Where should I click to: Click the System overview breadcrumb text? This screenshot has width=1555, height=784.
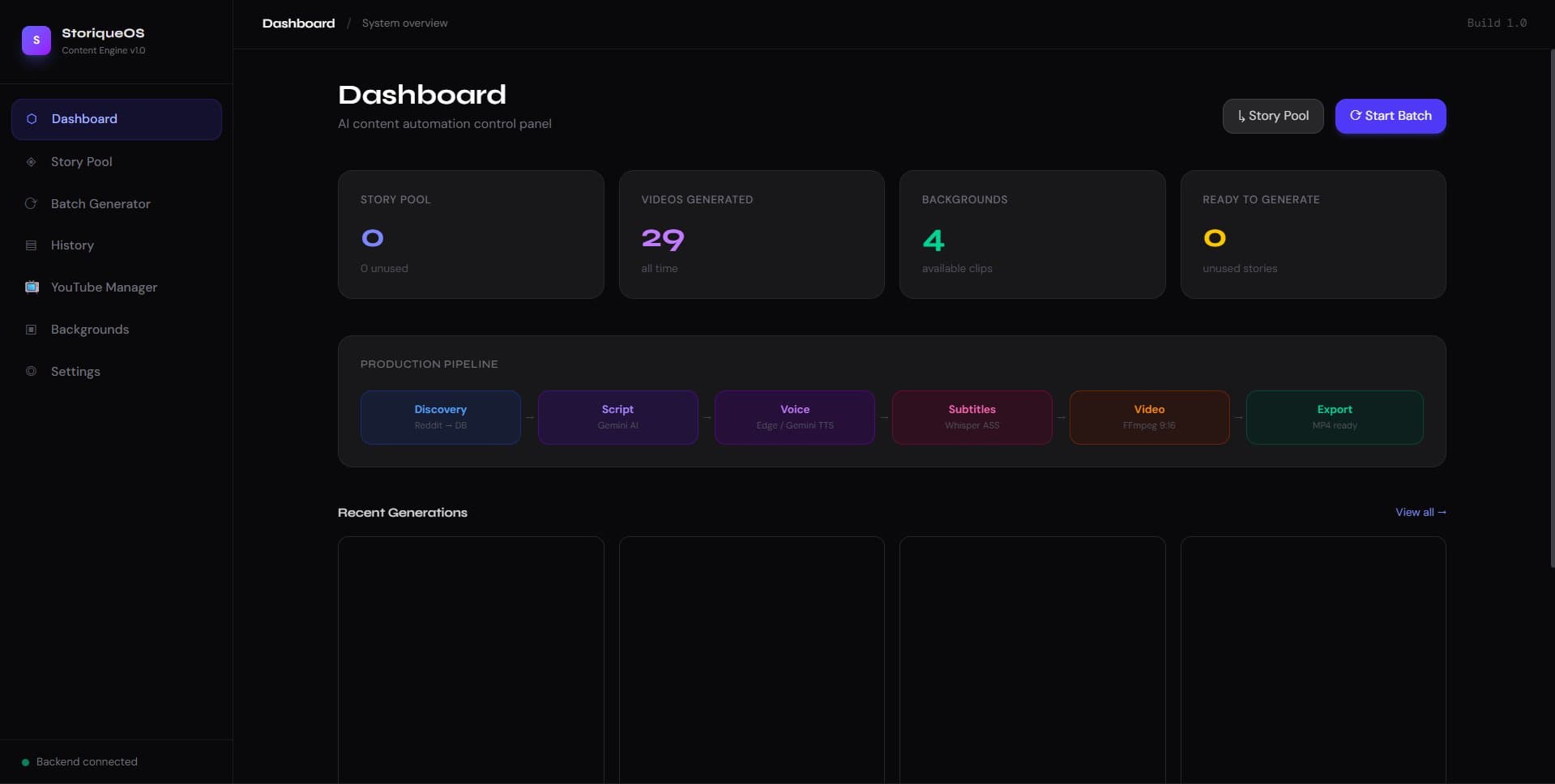404,23
